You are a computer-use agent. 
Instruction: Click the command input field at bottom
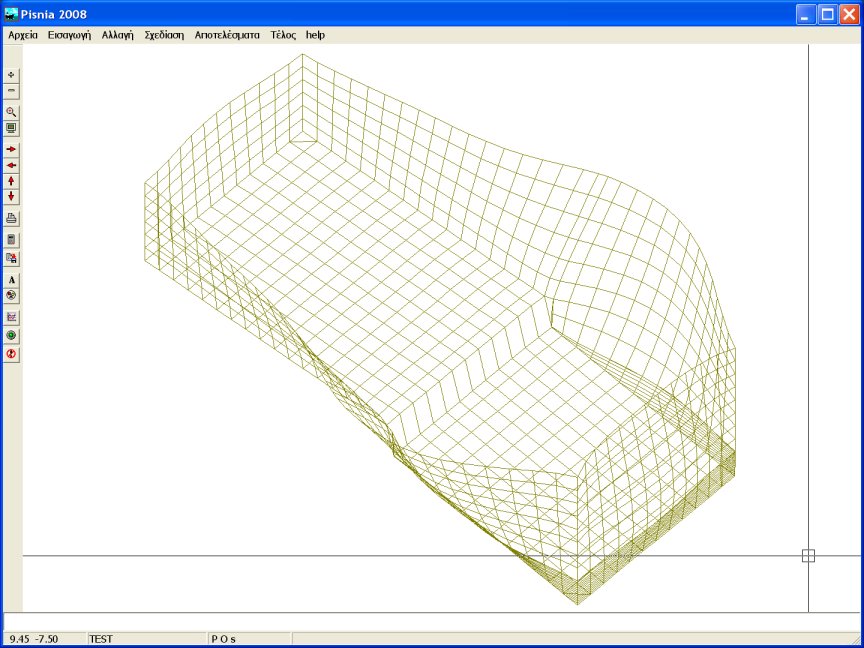pyautogui.click(x=430, y=621)
